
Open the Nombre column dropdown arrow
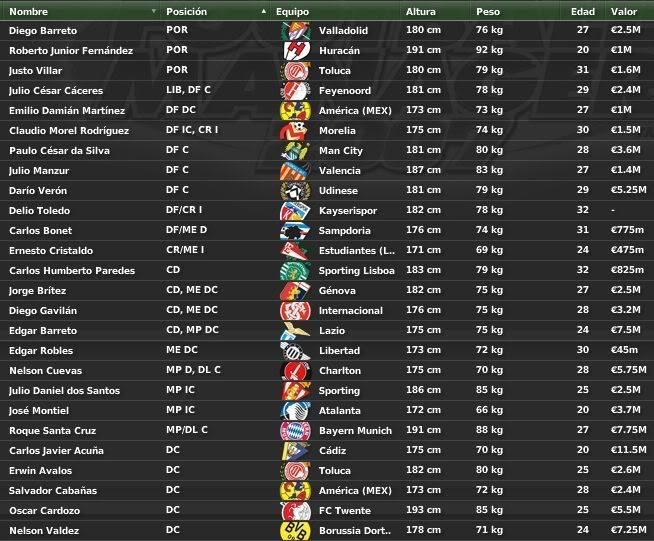click(x=154, y=11)
